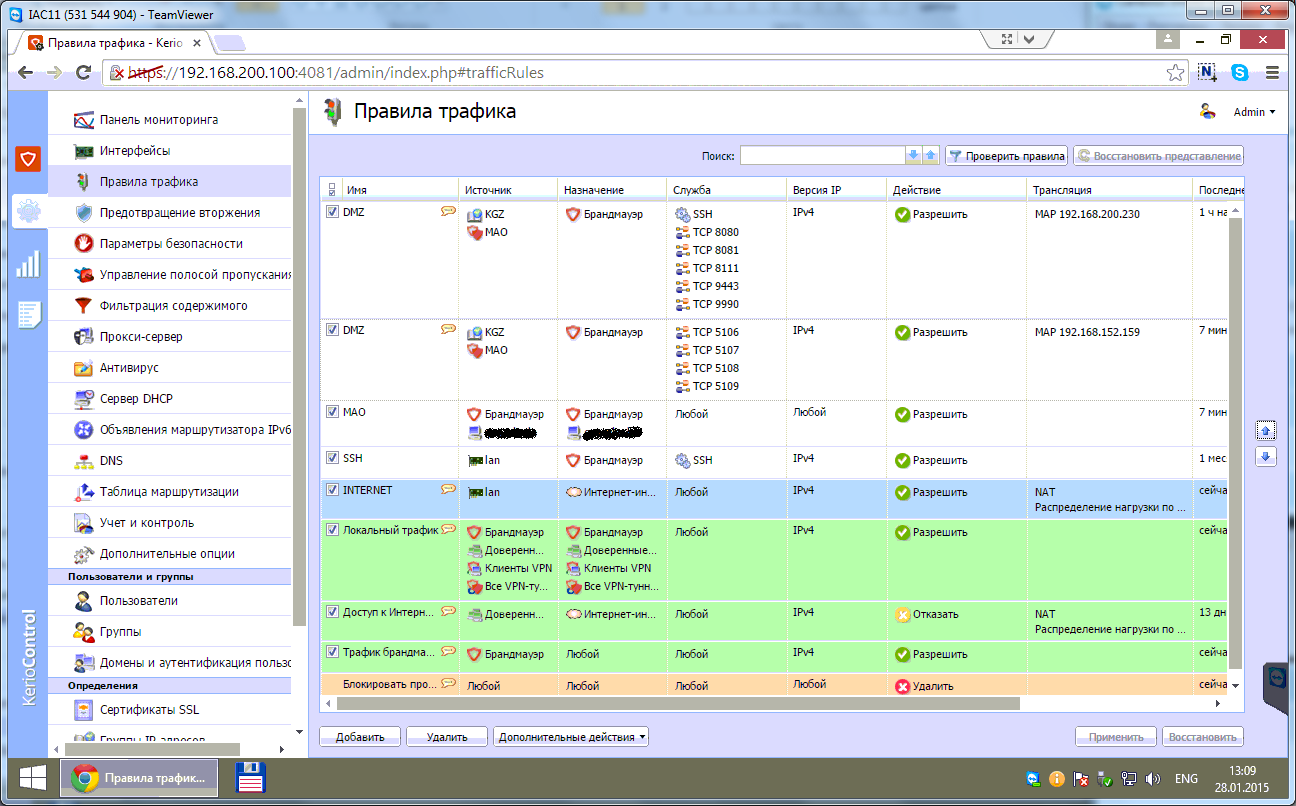
Task: Open the logs document icon in left rail
Action: 28,315
